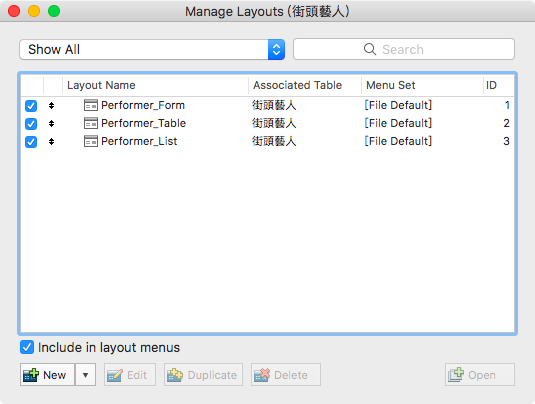535x404 pixels.
Task: Zoom the Manage Layouts window
Action: pyautogui.click(x=54, y=11)
